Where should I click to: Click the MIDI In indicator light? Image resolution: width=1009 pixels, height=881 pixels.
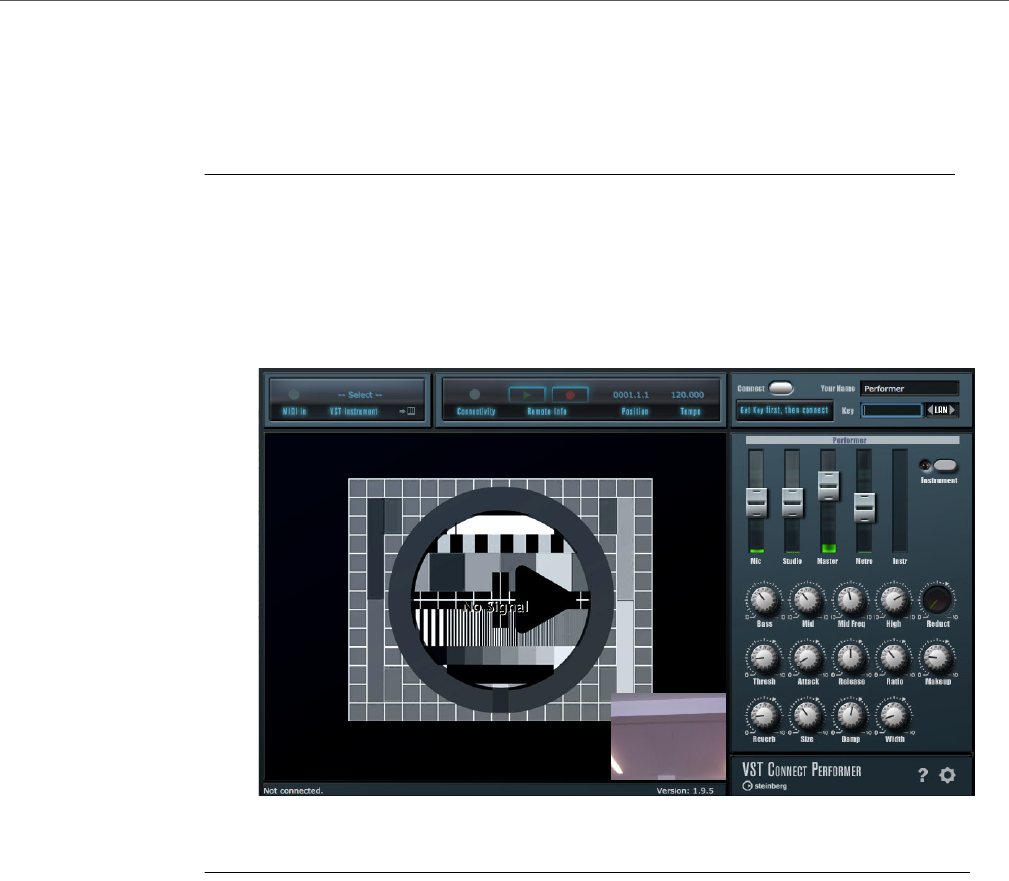click(294, 394)
